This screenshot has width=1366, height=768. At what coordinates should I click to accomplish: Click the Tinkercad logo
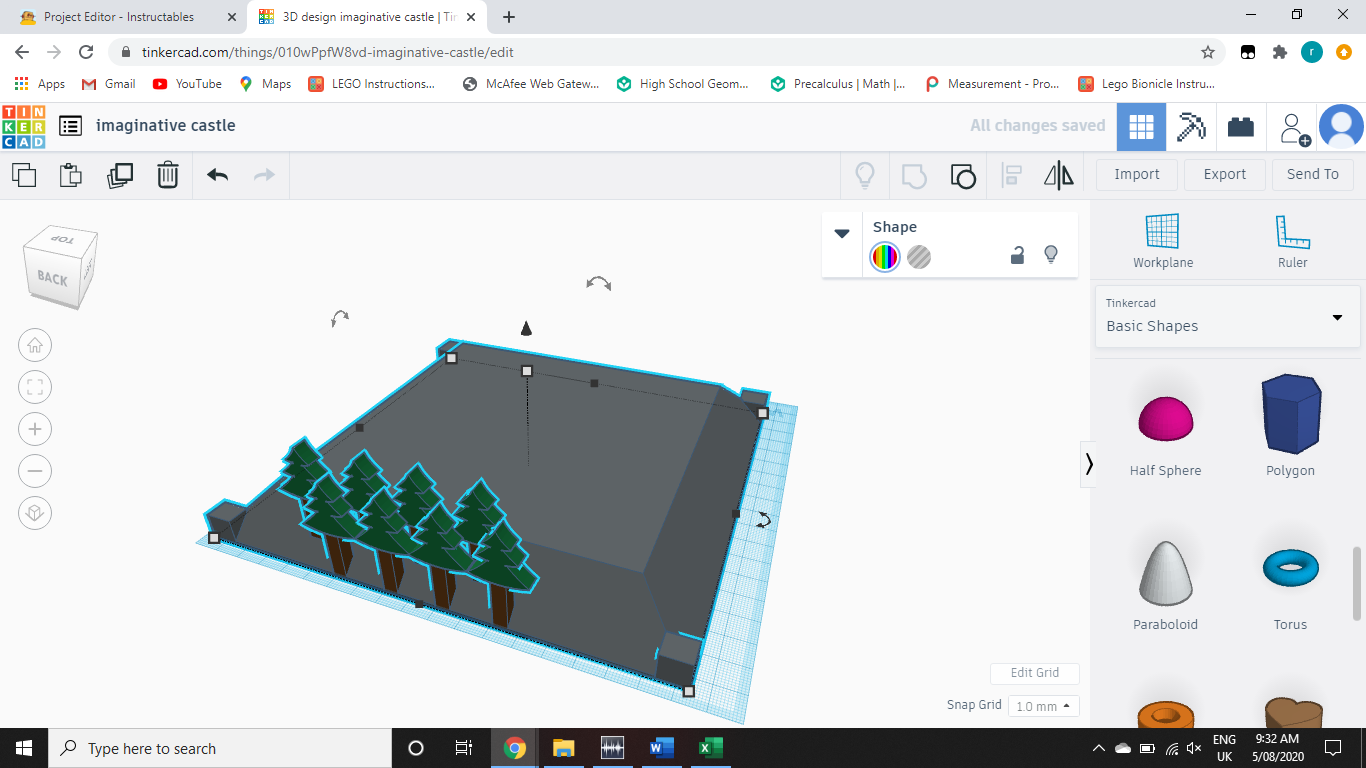pyautogui.click(x=24, y=126)
